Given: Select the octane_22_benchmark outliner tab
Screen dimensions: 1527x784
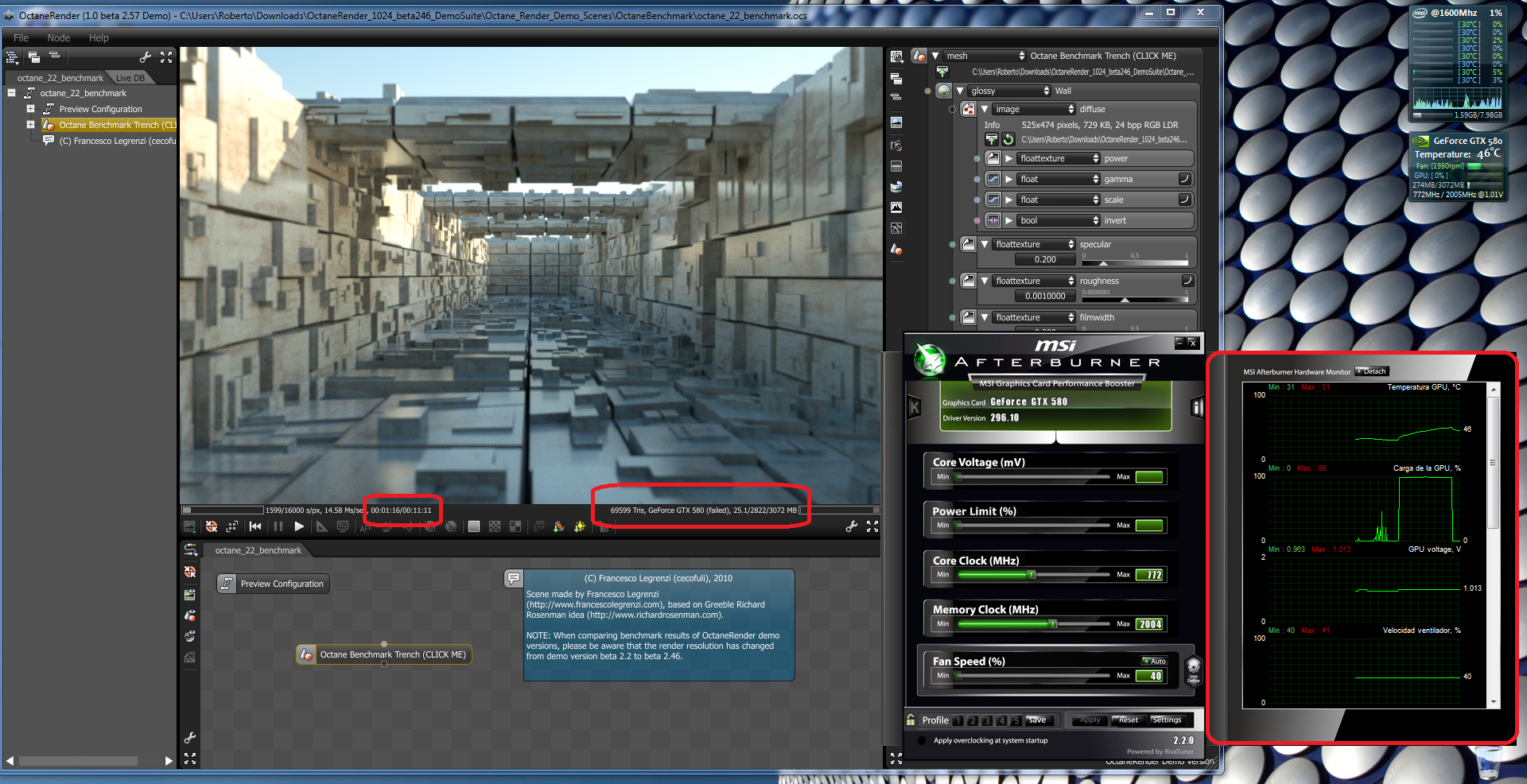Looking at the screenshot, I should 60,78.
